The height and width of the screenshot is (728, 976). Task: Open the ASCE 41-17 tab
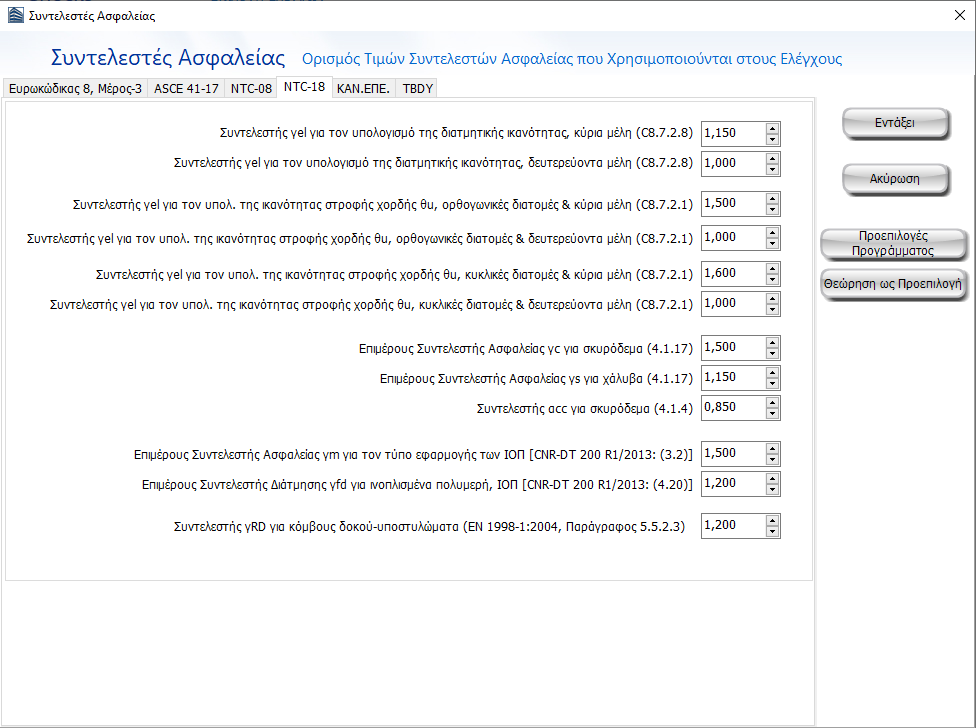[186, 88]
